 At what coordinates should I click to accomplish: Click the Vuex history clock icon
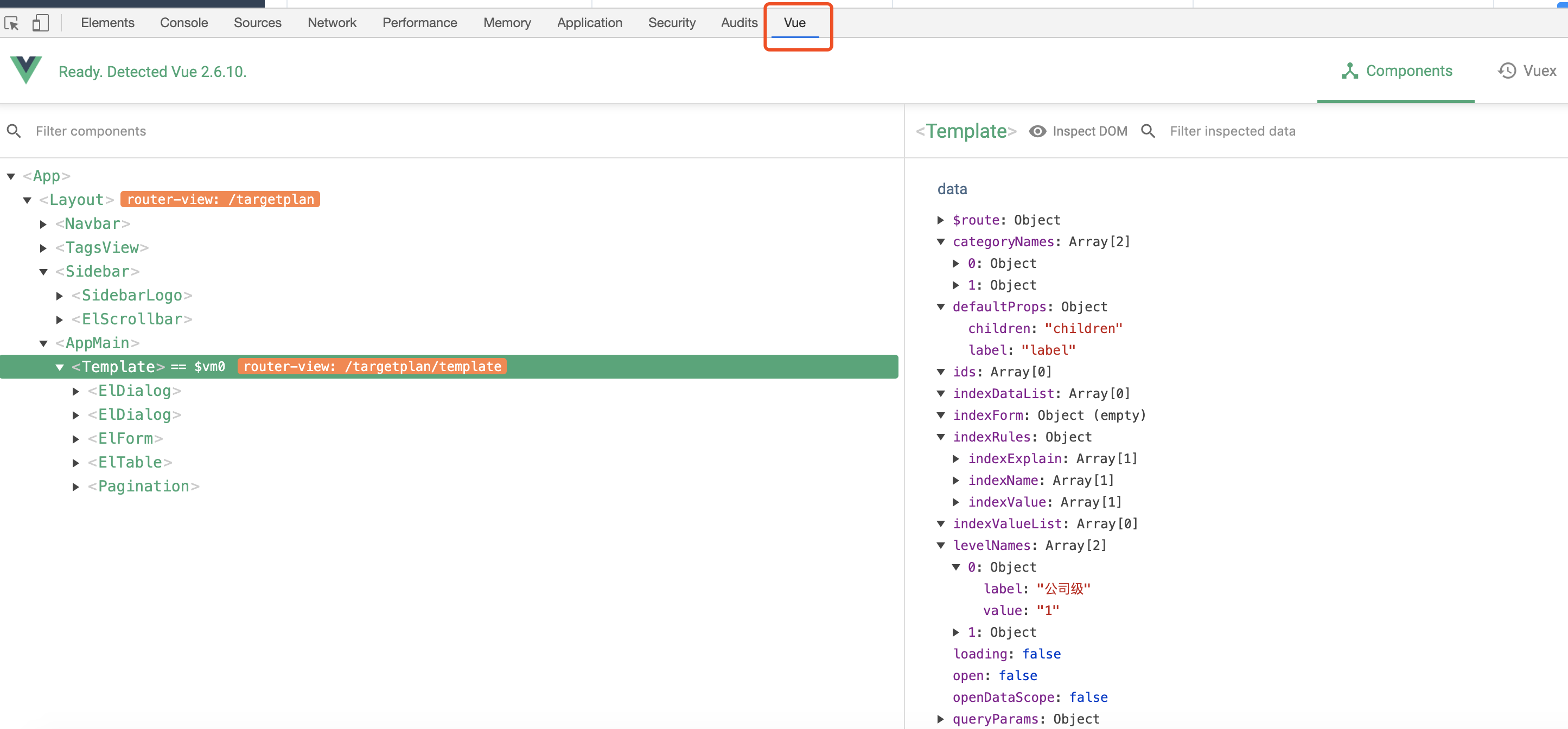tap(1507, 71)
